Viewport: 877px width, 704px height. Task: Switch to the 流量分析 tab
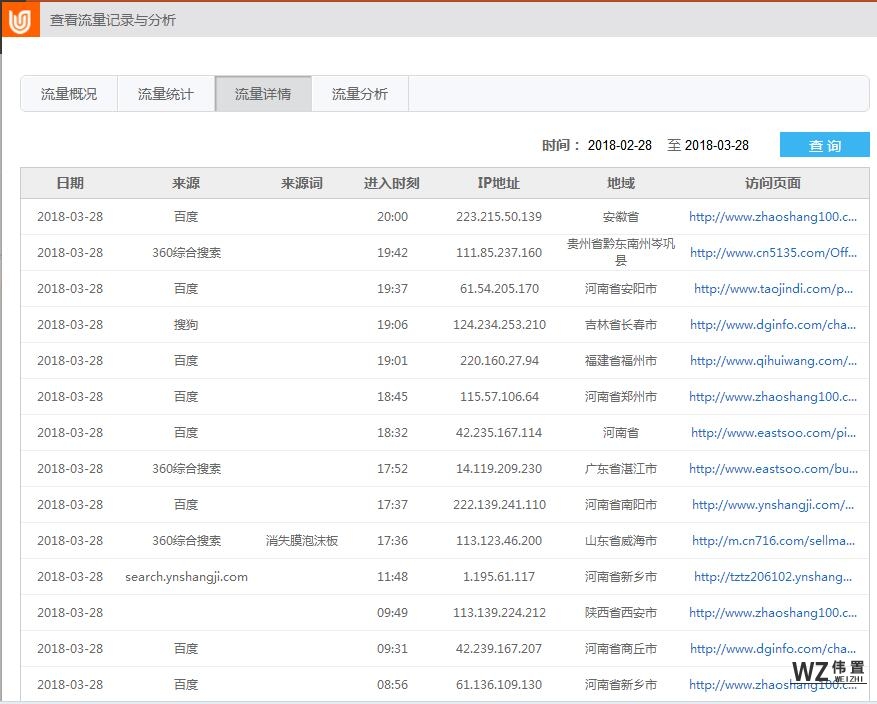click(360, 93)
